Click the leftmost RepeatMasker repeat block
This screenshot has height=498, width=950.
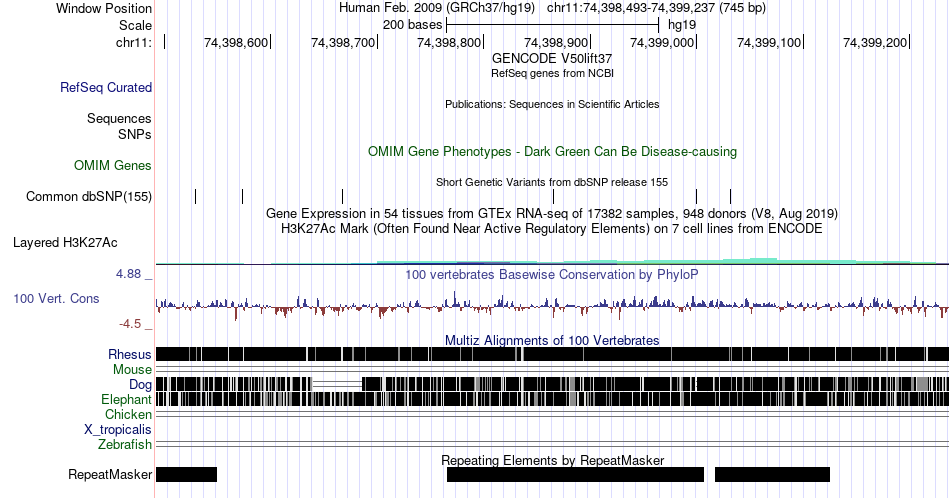(187, 474)
